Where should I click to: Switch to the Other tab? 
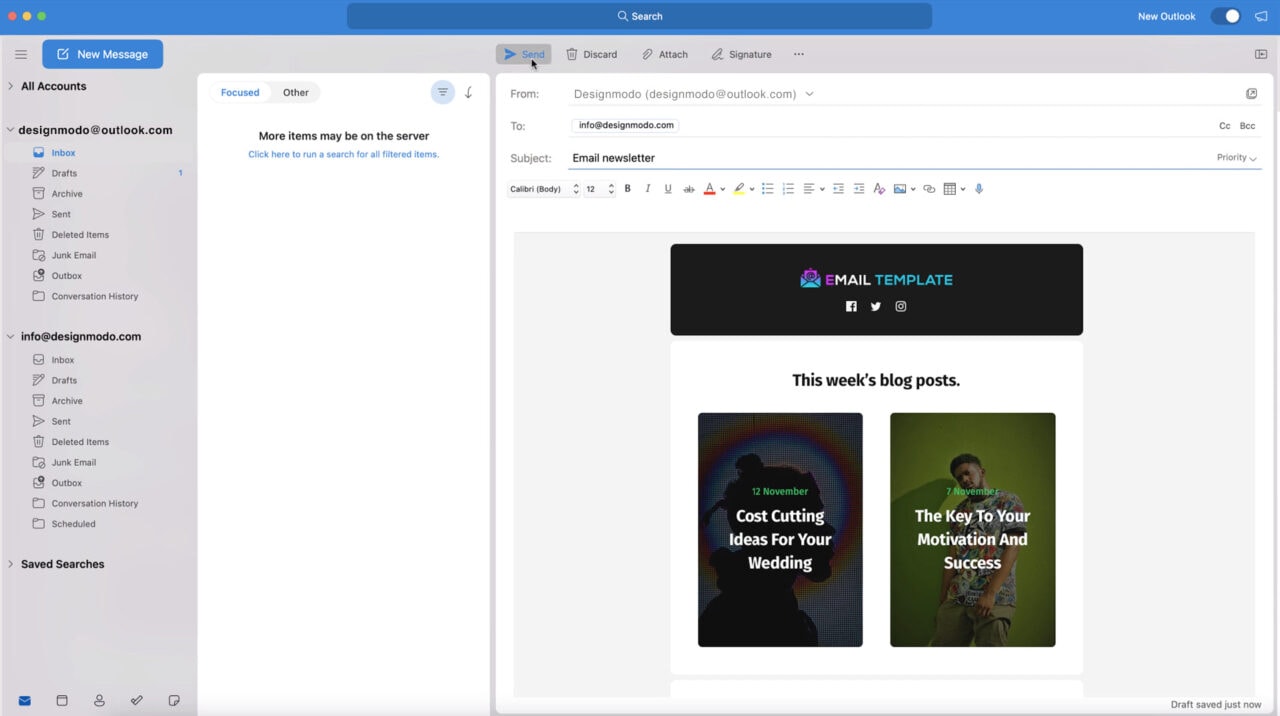295,91
